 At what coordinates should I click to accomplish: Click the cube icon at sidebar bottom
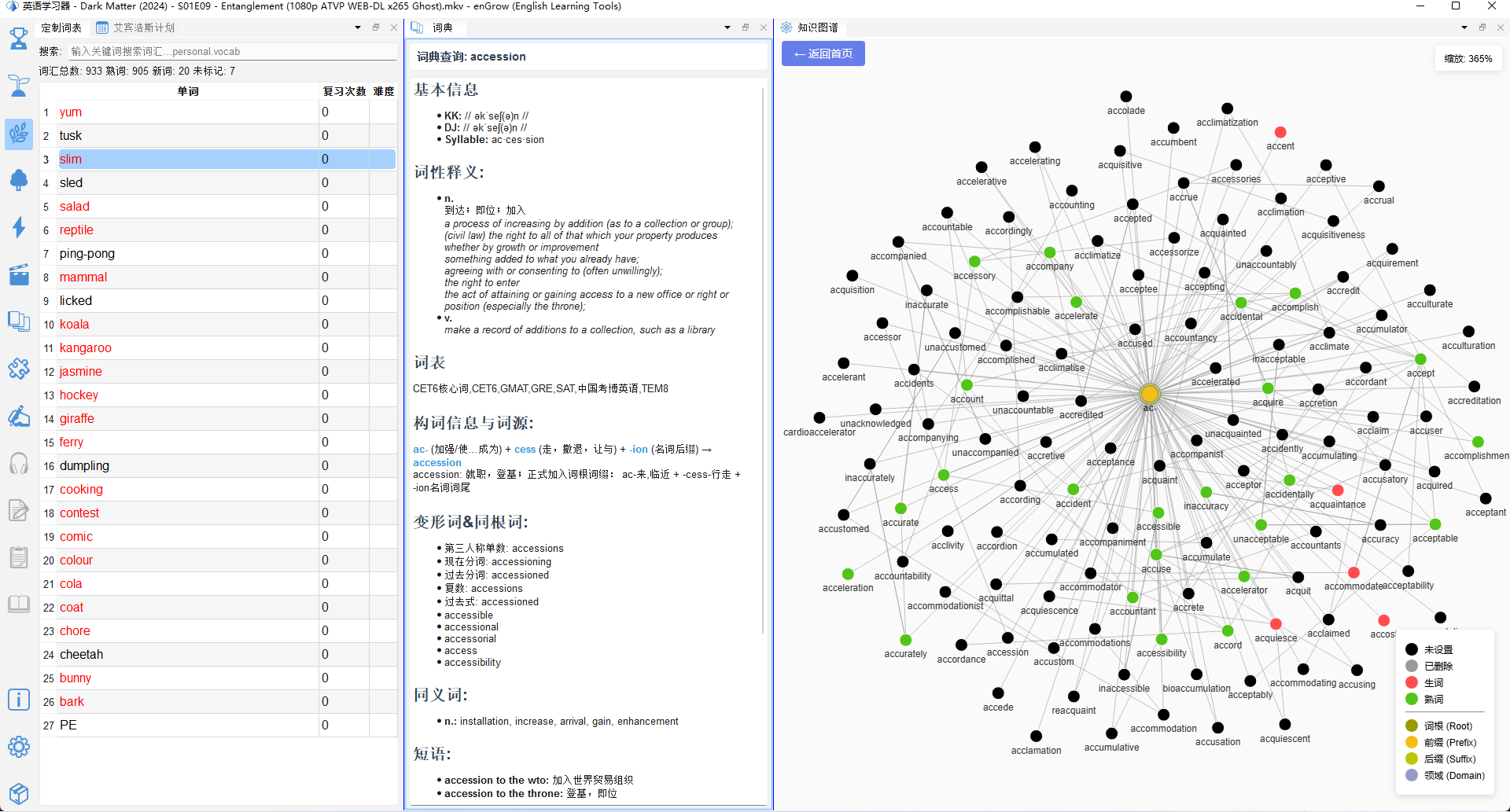pos(19,794)
